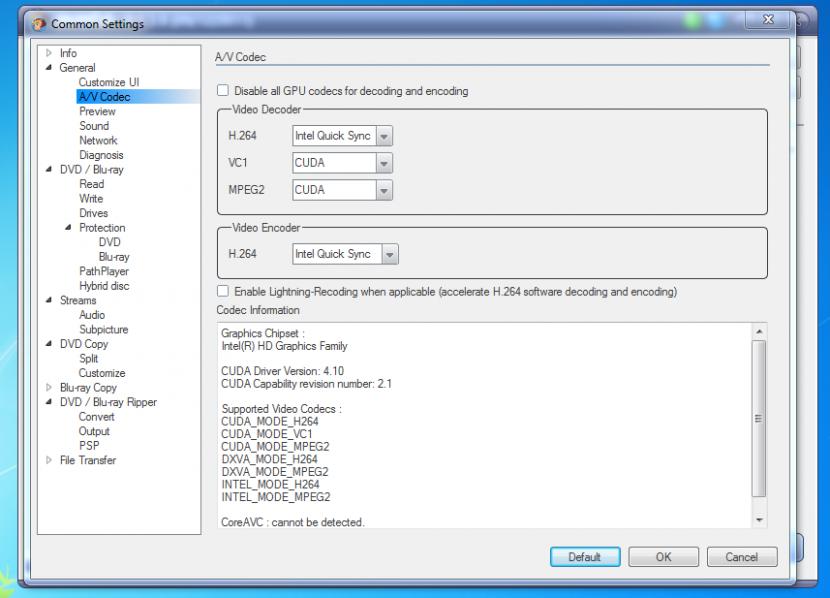Collapse the Streams tree node
Viewport: 830px width, 598px height.
coord(49,300)
